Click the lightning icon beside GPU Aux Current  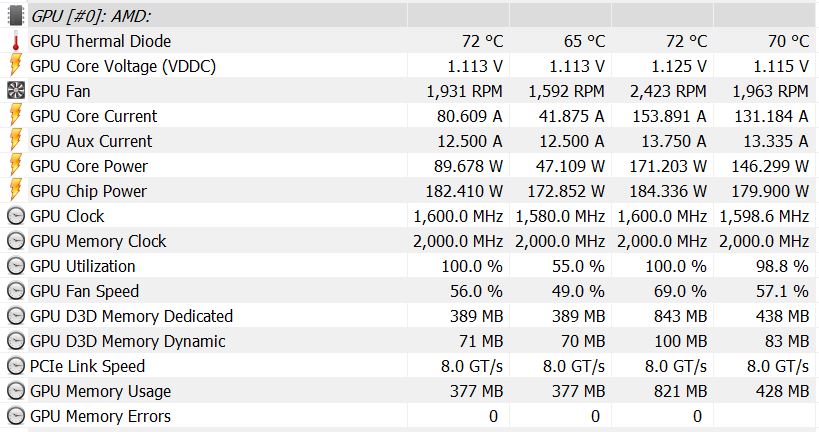coord(16,141)
